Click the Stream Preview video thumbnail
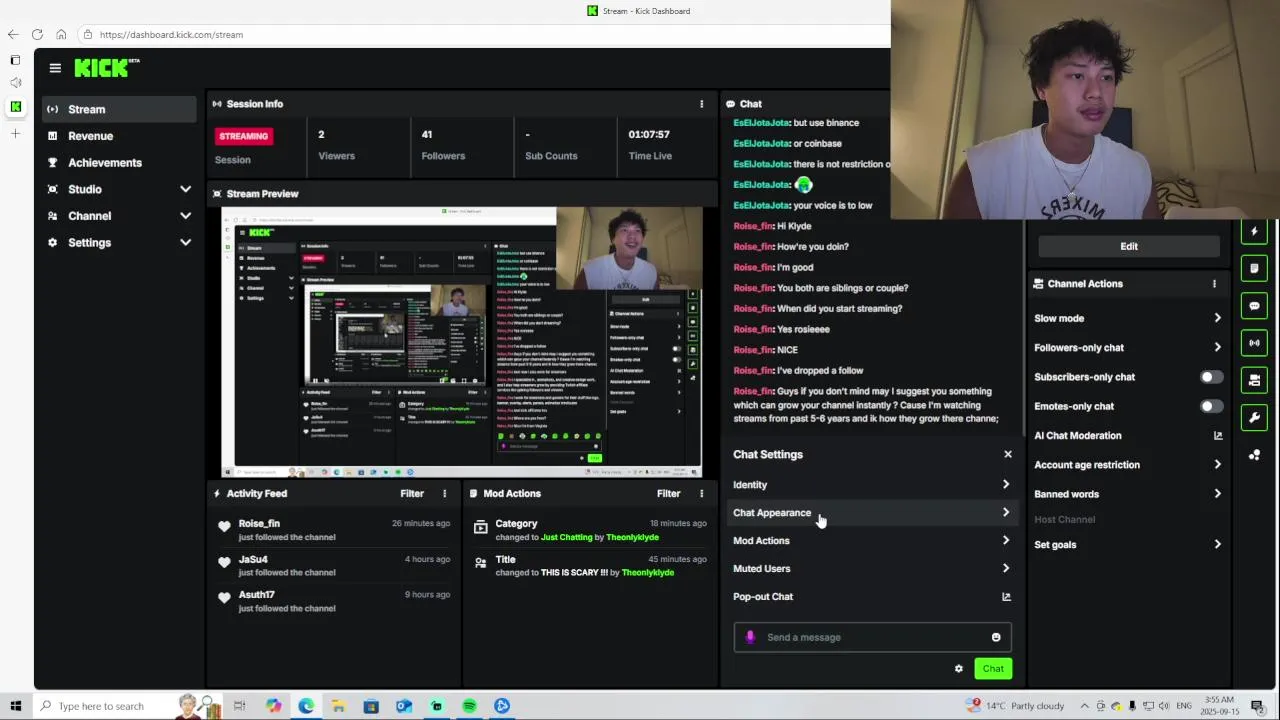1280x720 pixels. coord(462,342)
